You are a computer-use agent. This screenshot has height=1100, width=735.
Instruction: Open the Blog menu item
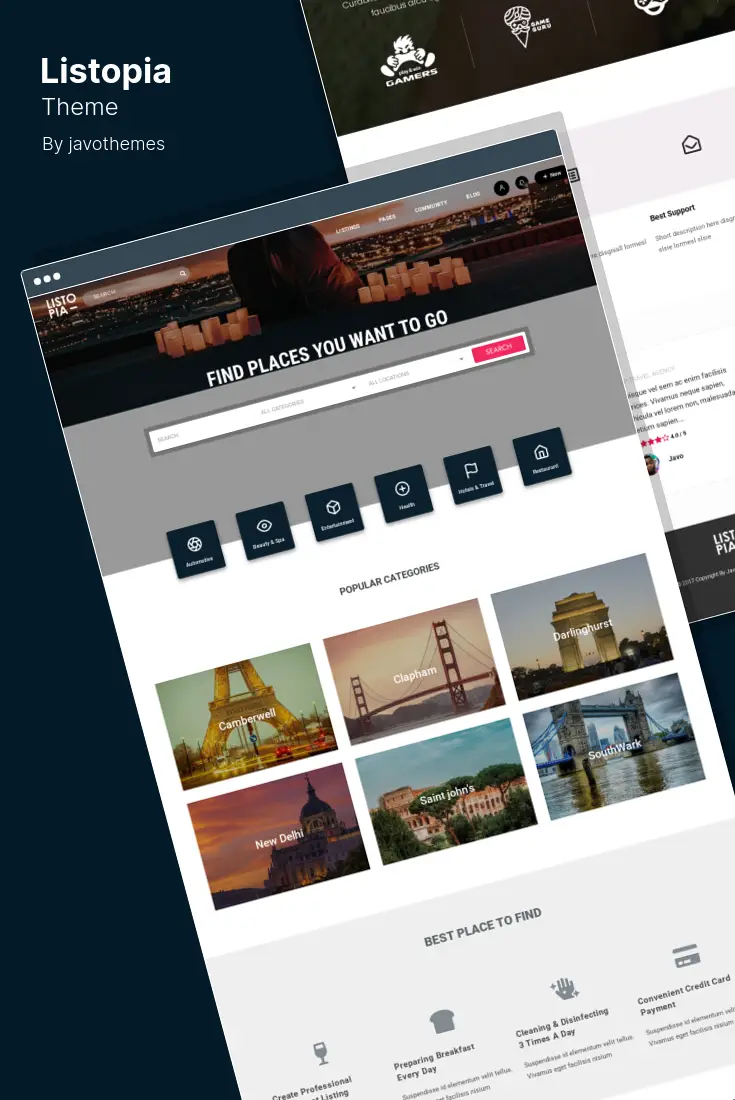(473, 194)
